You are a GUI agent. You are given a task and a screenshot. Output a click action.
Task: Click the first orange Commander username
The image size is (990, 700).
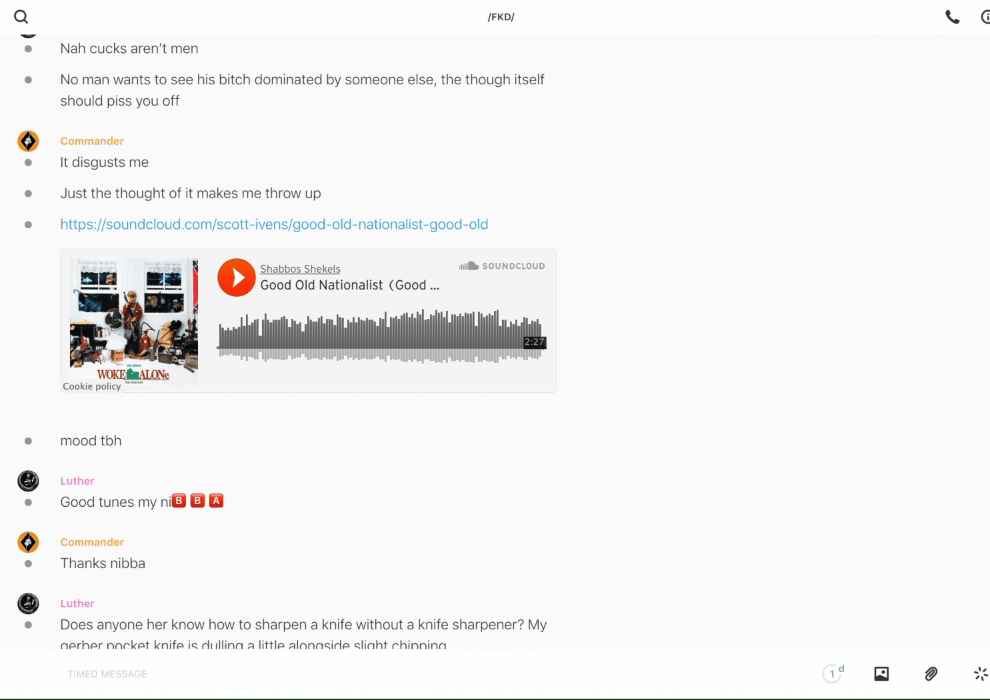click(x=92, y=141)
